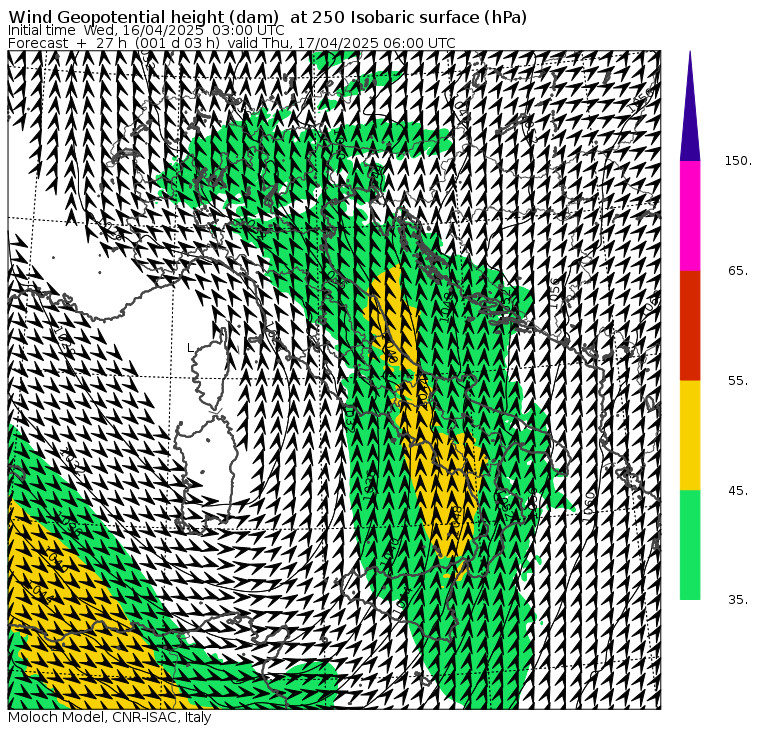Click the 'Initial time Wed, 16/04/2025 03:00 UTC' line
This screenshot has width=760, height=731.
point(146,30)
